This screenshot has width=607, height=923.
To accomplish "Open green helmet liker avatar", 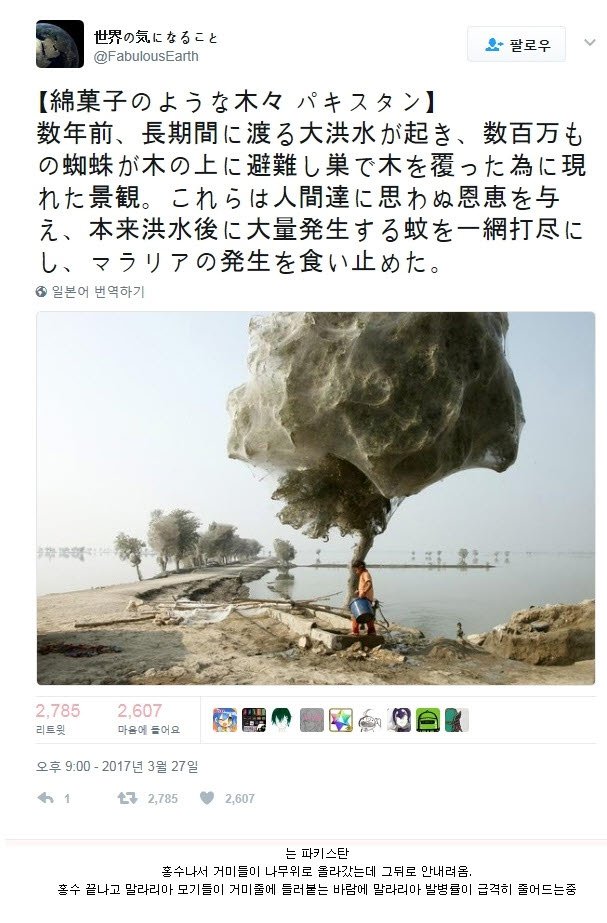I will 427,720.
